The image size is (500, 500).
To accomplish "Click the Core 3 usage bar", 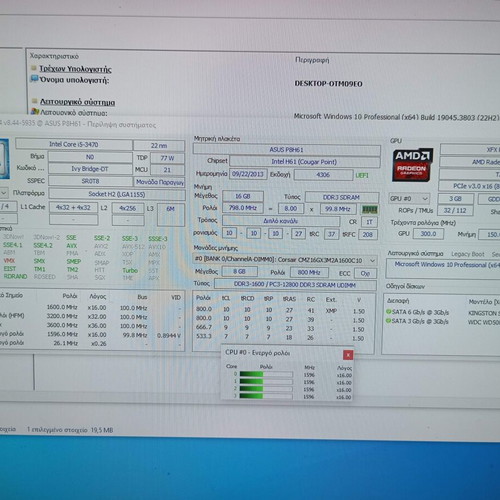I will (x=266, y=396).
